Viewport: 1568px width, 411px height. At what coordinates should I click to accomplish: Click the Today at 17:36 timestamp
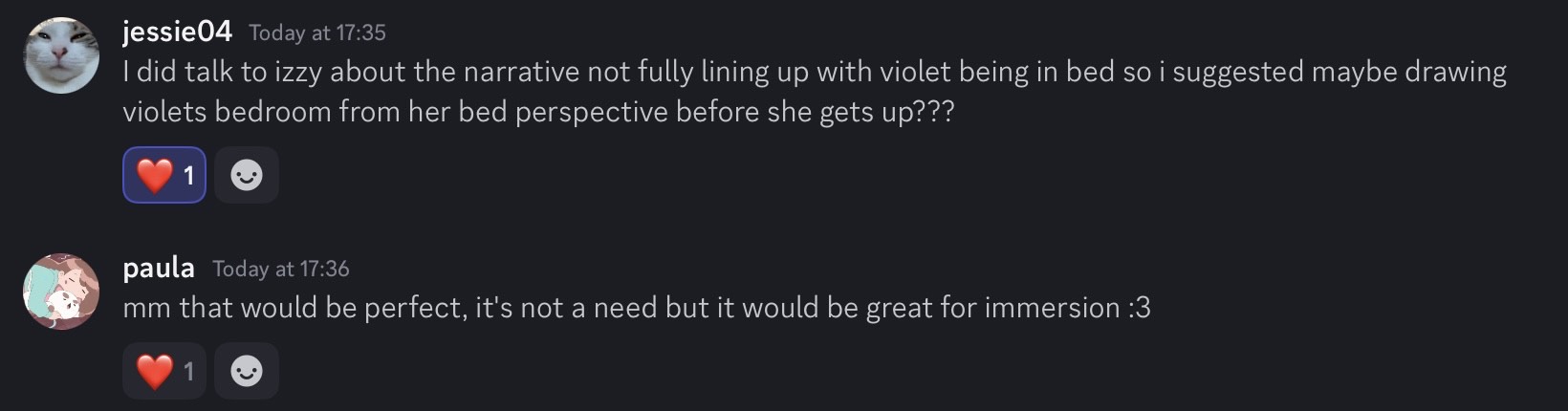click(281, 269)
